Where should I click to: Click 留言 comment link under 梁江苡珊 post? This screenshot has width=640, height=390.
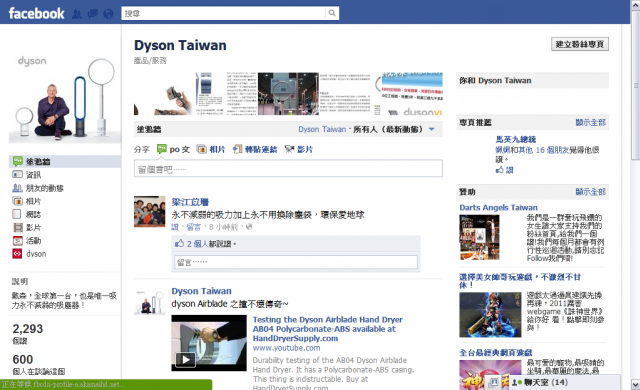pyautogui.click(x=193, y=227)
